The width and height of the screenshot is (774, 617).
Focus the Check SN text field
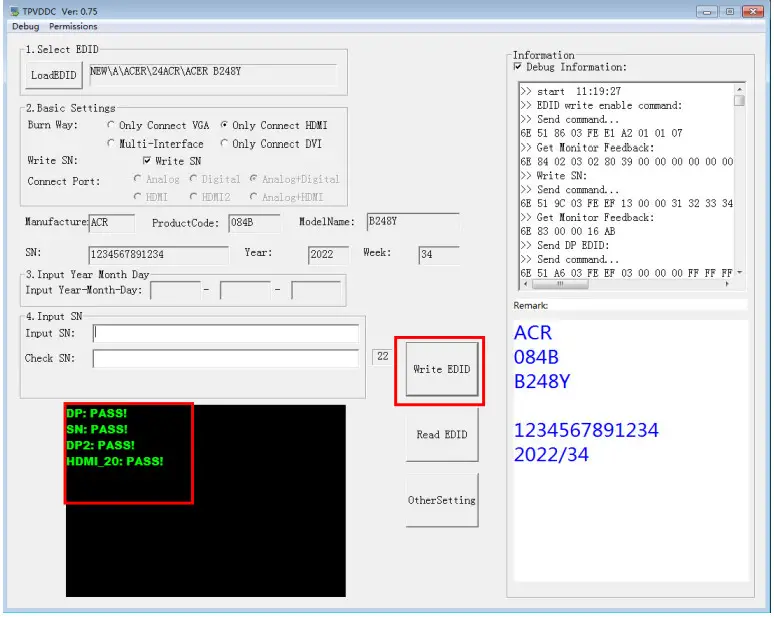coord(226,359)
